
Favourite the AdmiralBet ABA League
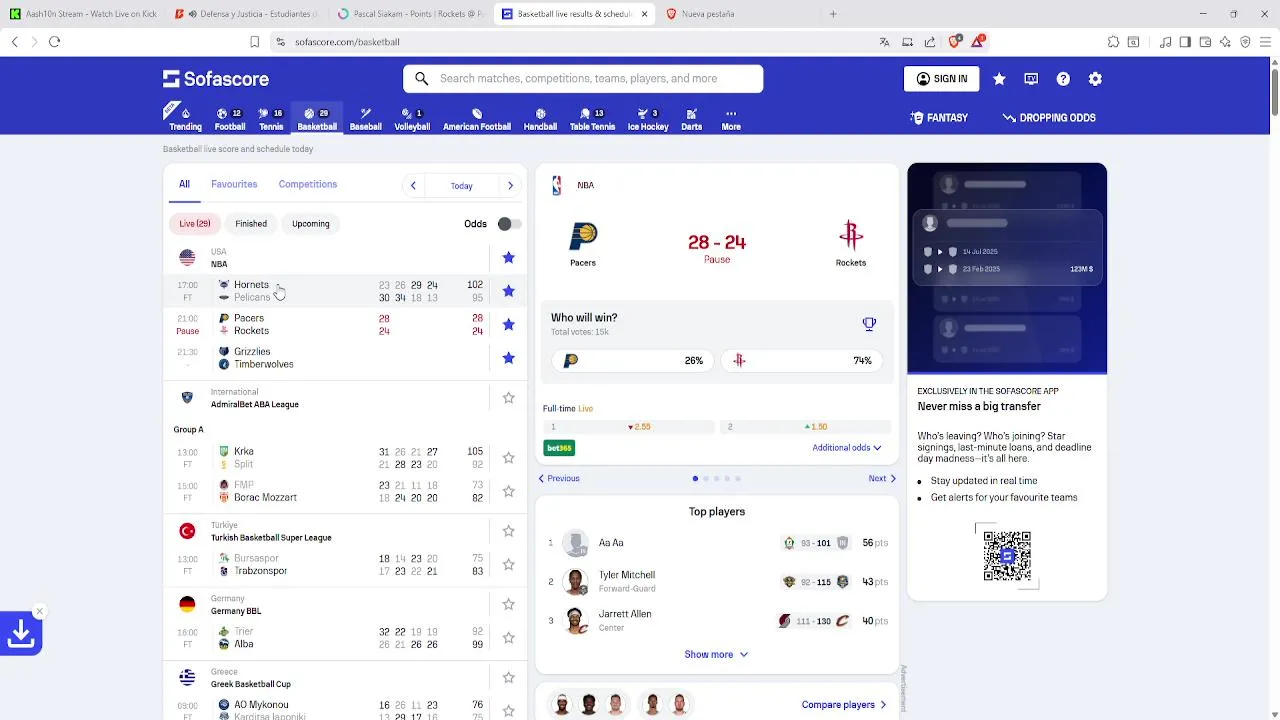508,398
